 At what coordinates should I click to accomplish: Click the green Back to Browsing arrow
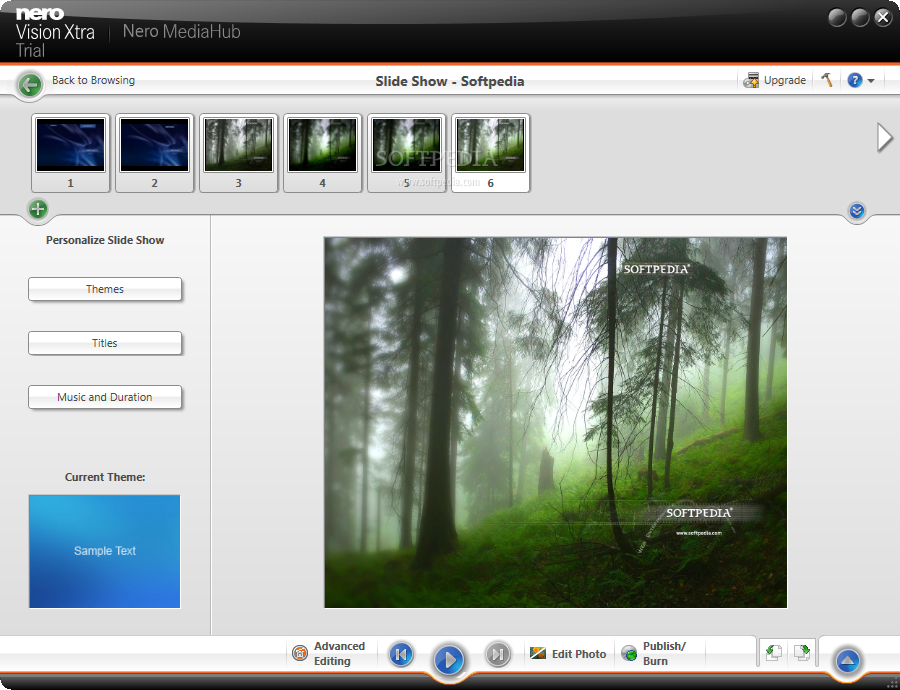coord(30,85)
